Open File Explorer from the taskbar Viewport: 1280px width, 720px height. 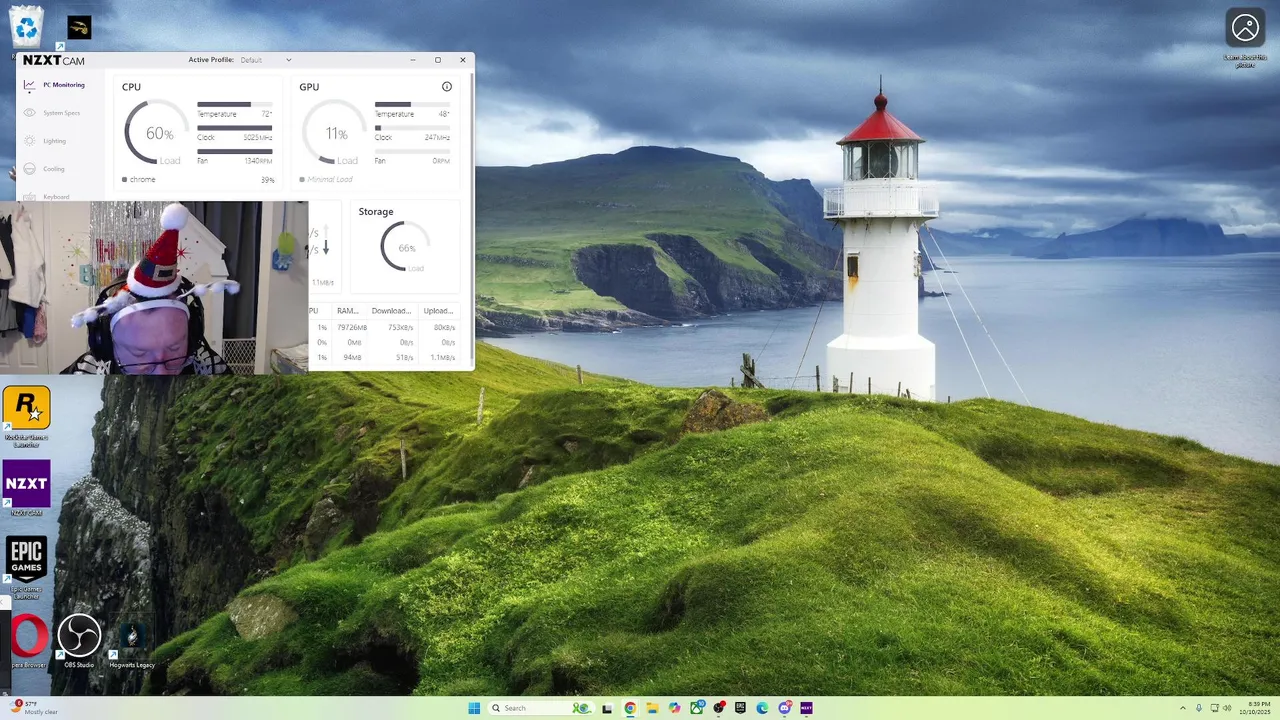(x=652, y=708)
